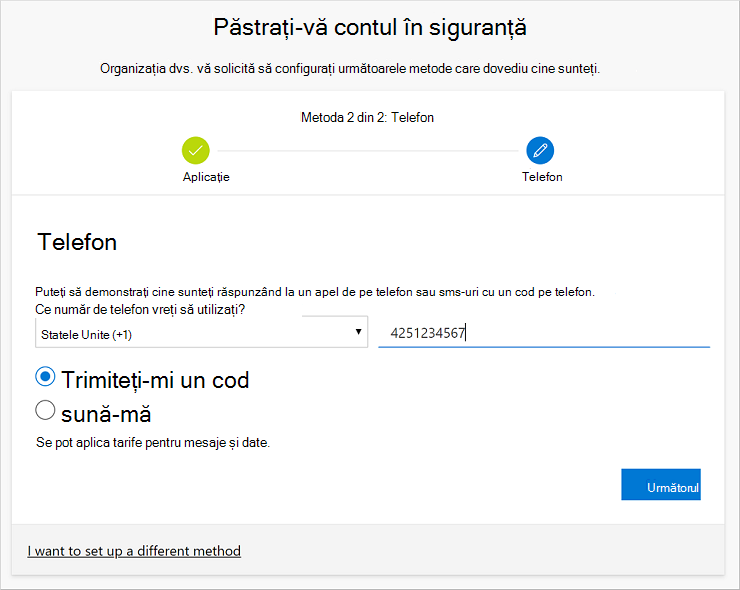This screenshot has width=740, height=590.
Task: Click the 'sună-mă' label text
Action: pos(106,414)
